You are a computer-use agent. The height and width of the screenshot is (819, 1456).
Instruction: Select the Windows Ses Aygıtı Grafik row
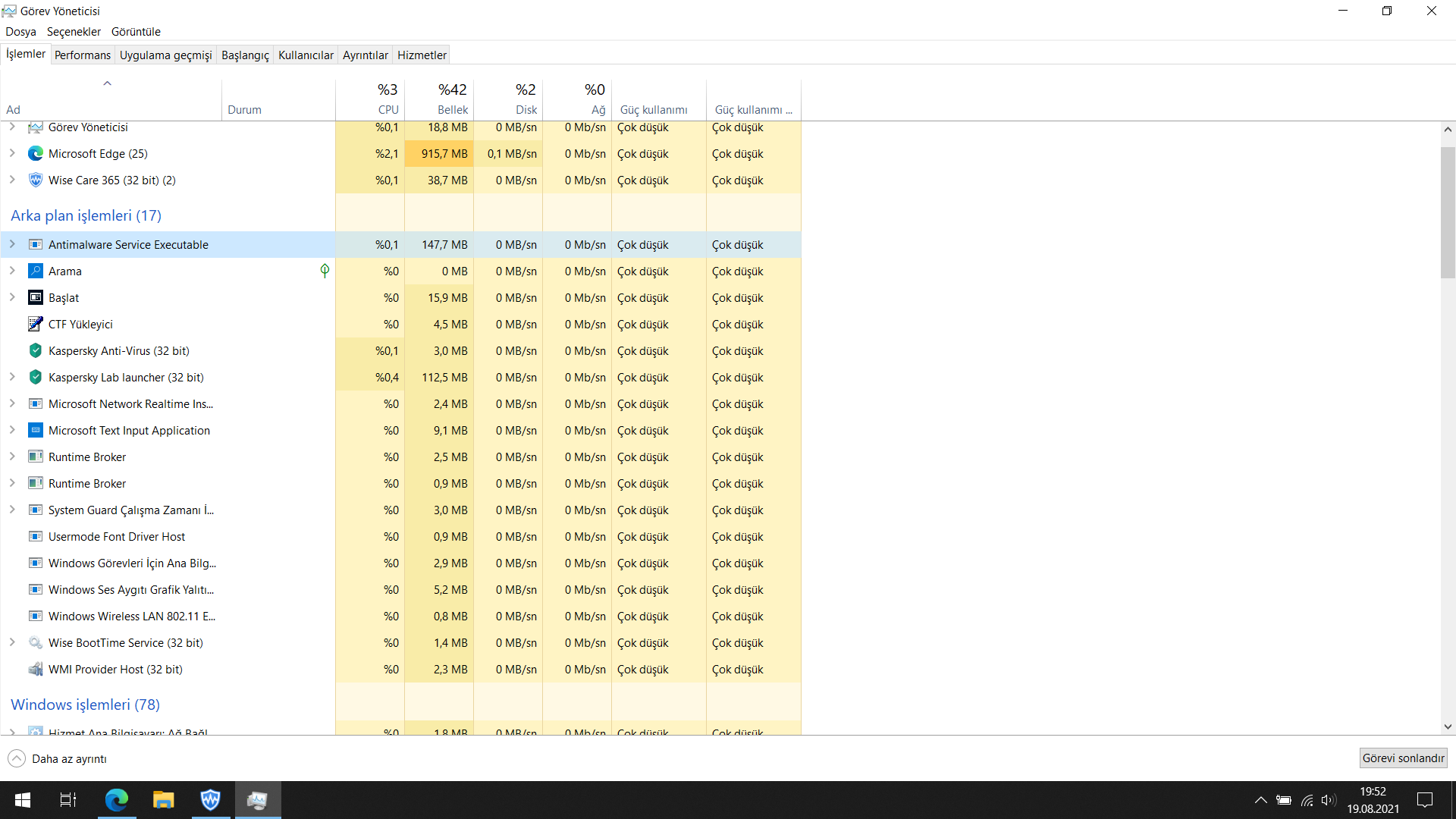click(400, 590)
